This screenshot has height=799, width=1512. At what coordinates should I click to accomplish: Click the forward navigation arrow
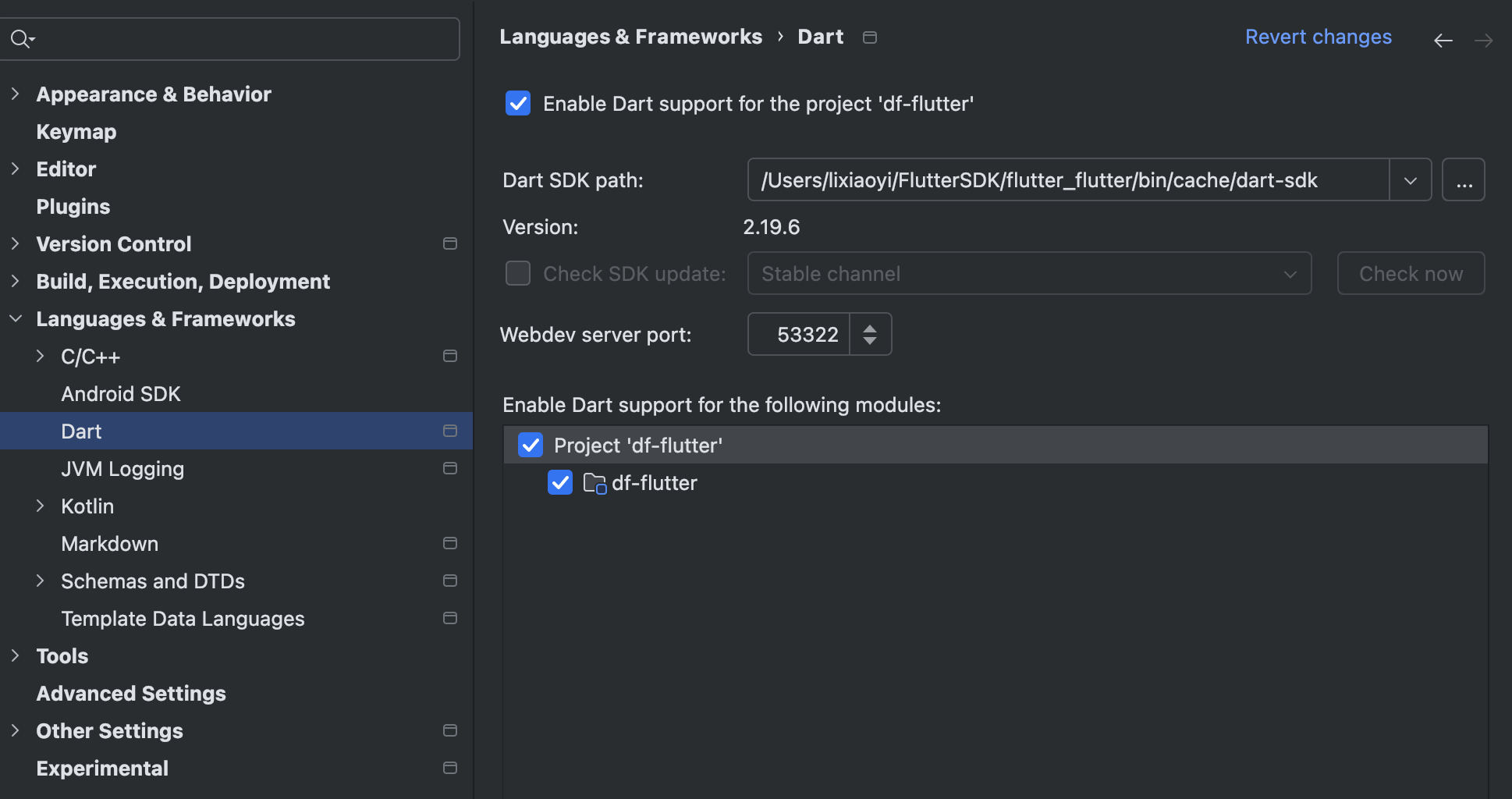pyautogui.click(x=1483, y=41)
